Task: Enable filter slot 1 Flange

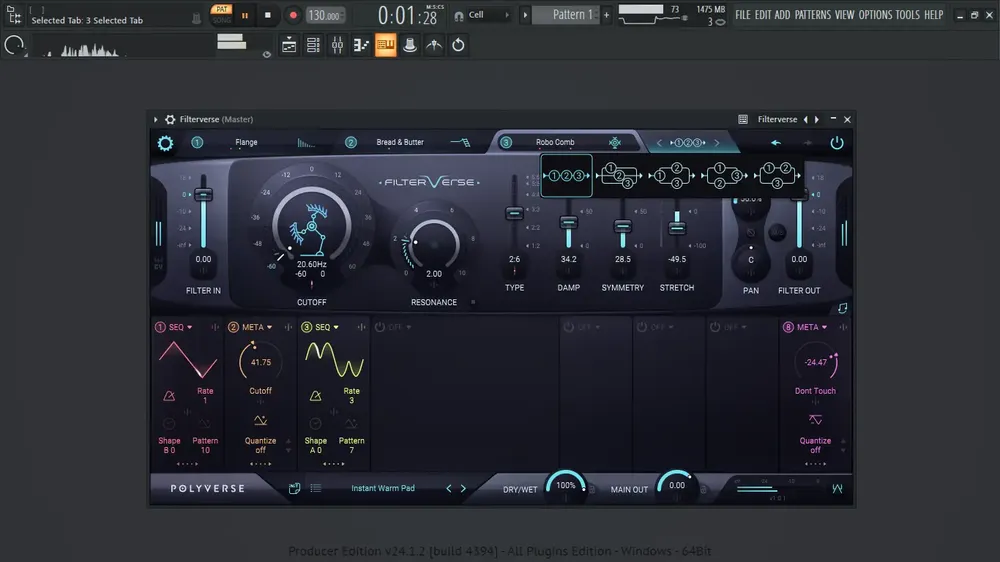Action: [x=197, y=142]
